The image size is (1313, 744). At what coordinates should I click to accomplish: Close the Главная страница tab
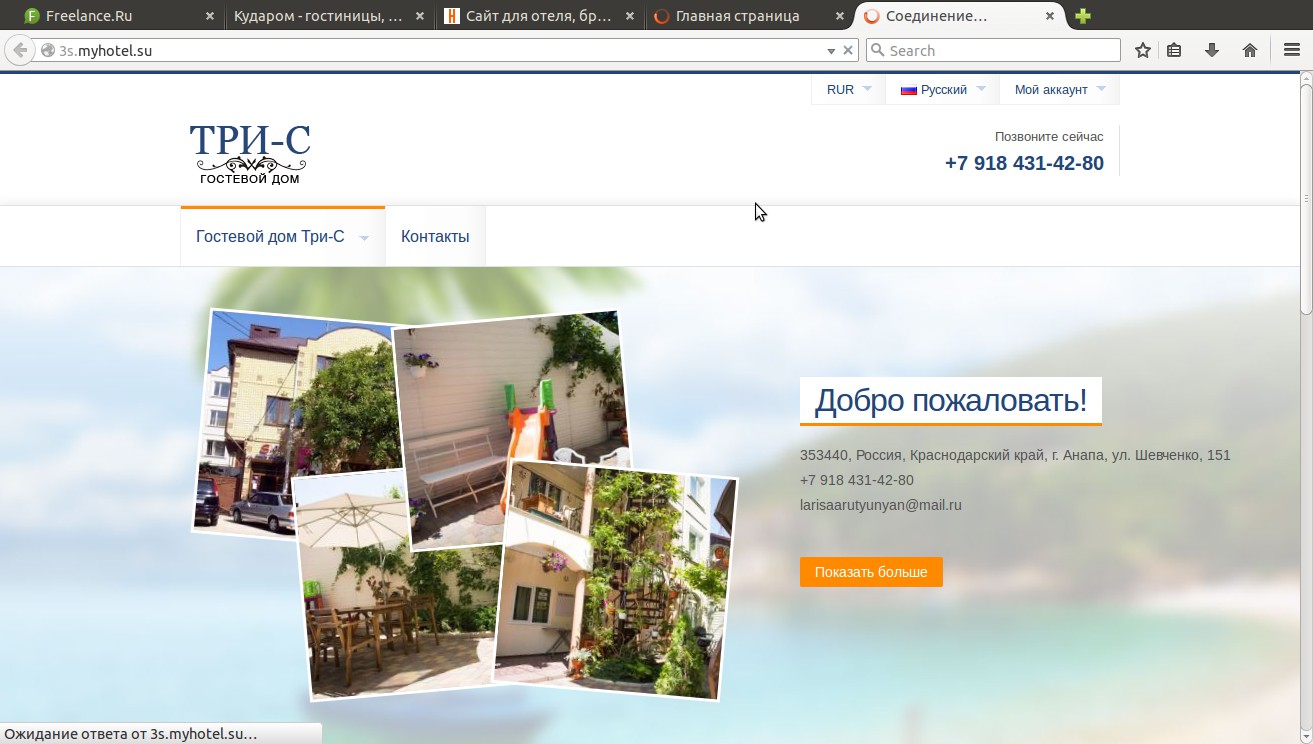click(x=838, y=16)
